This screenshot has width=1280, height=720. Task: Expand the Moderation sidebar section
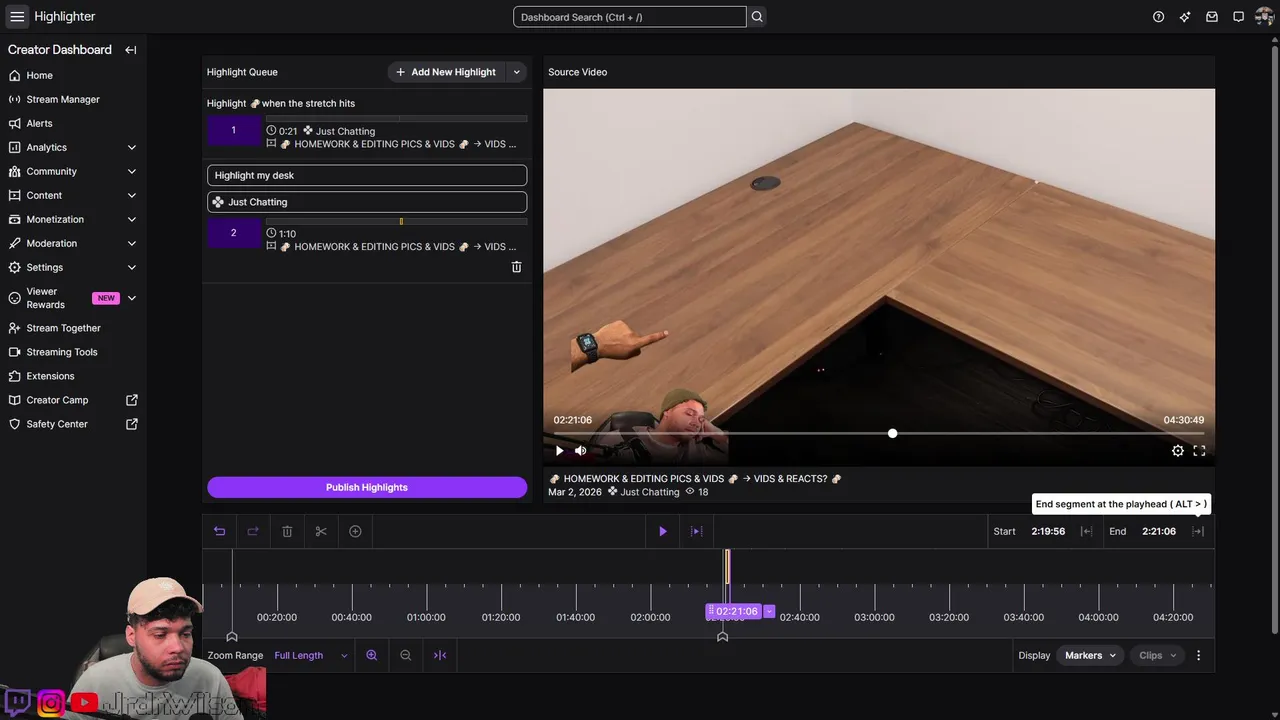132,243
